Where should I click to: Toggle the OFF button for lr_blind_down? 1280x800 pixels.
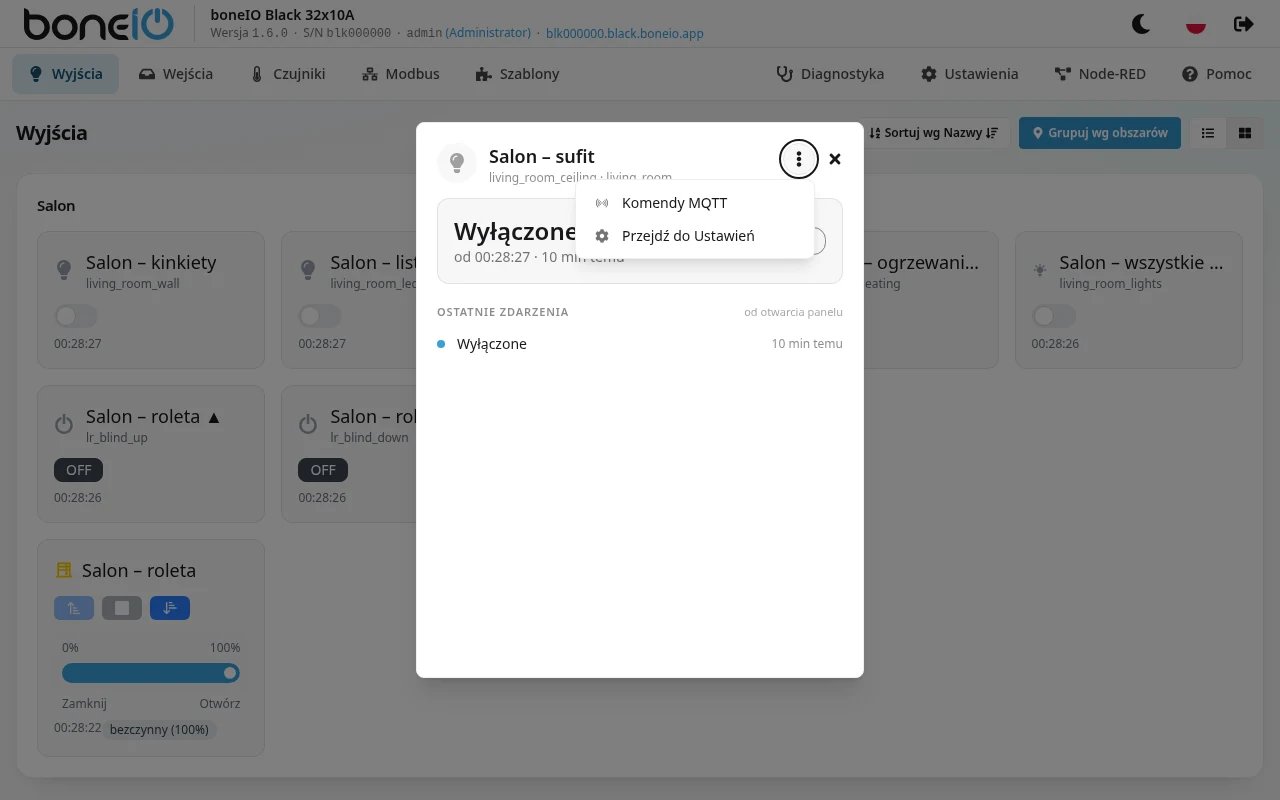[323, 470]
